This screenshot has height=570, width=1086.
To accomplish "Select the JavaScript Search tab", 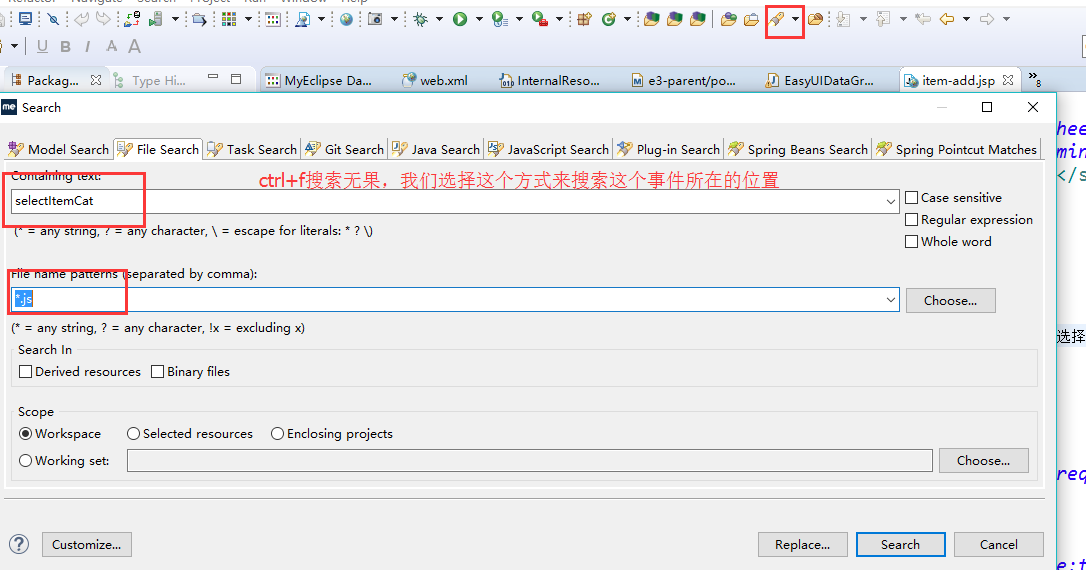I will (x=548, y=149).
